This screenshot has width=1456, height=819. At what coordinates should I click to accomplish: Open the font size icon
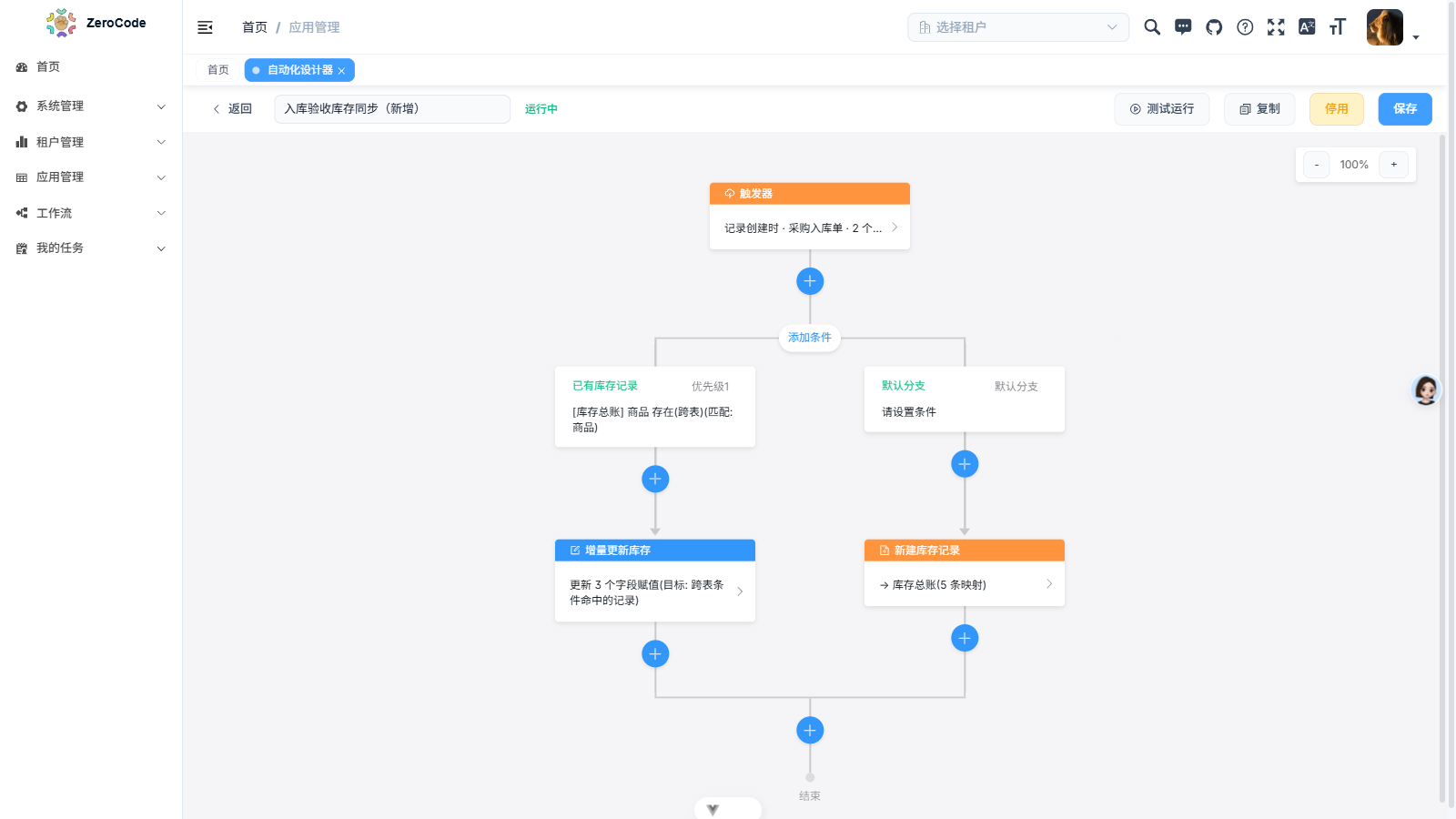(x=1337, y=27)
